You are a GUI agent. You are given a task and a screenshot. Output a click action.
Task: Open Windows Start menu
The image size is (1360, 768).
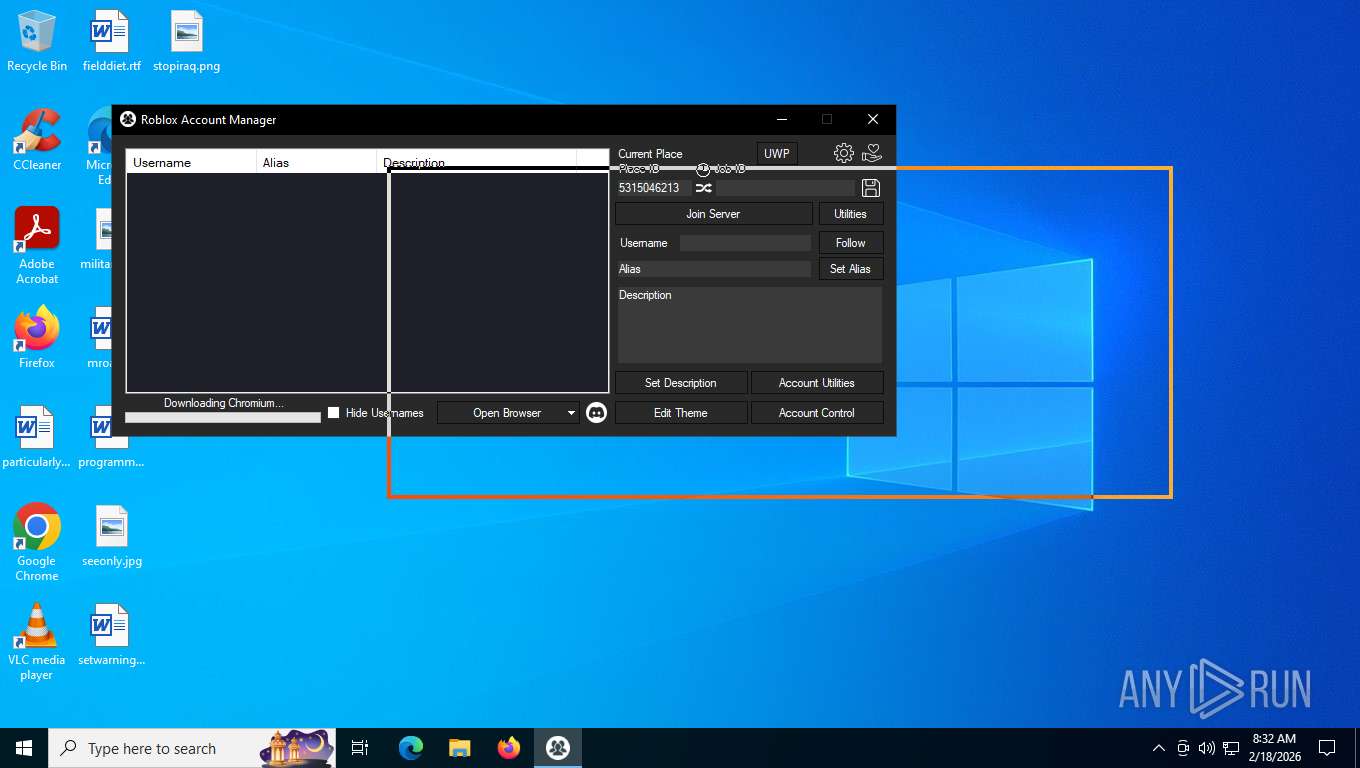coord(24,748)
